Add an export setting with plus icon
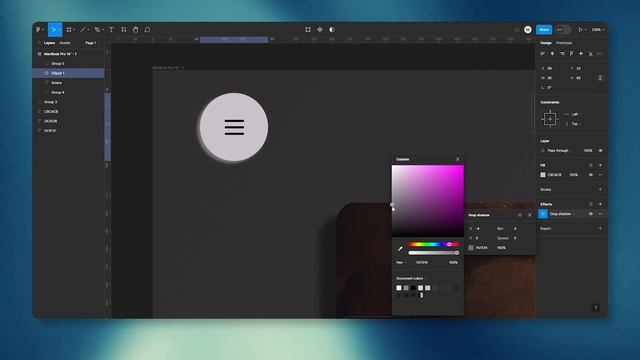The image size is (640, 360). pyautogui.click(x=600, y=229)
